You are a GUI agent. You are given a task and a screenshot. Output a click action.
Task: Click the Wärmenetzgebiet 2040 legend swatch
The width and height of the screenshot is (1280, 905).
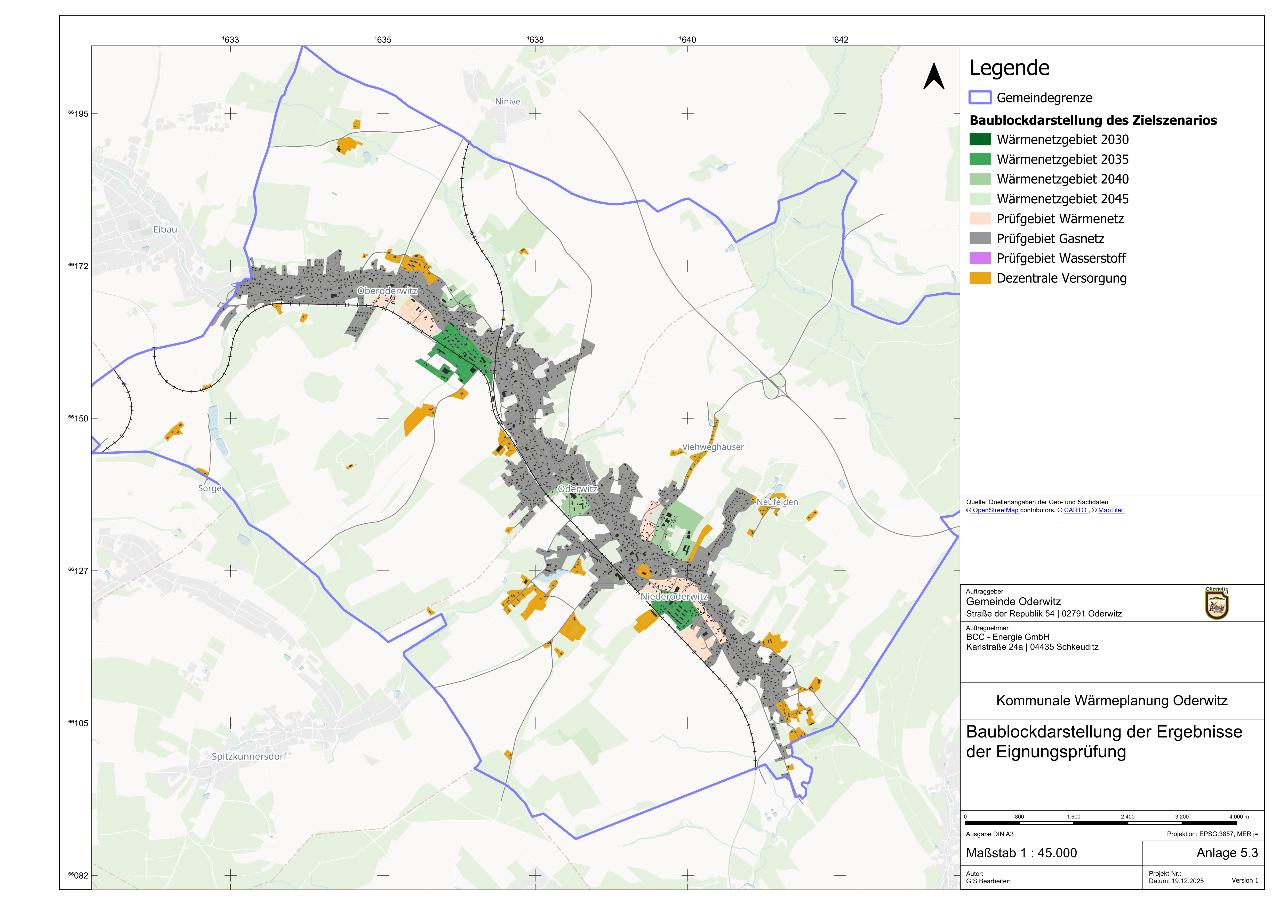pyautogui.click(x=980, y=179)
